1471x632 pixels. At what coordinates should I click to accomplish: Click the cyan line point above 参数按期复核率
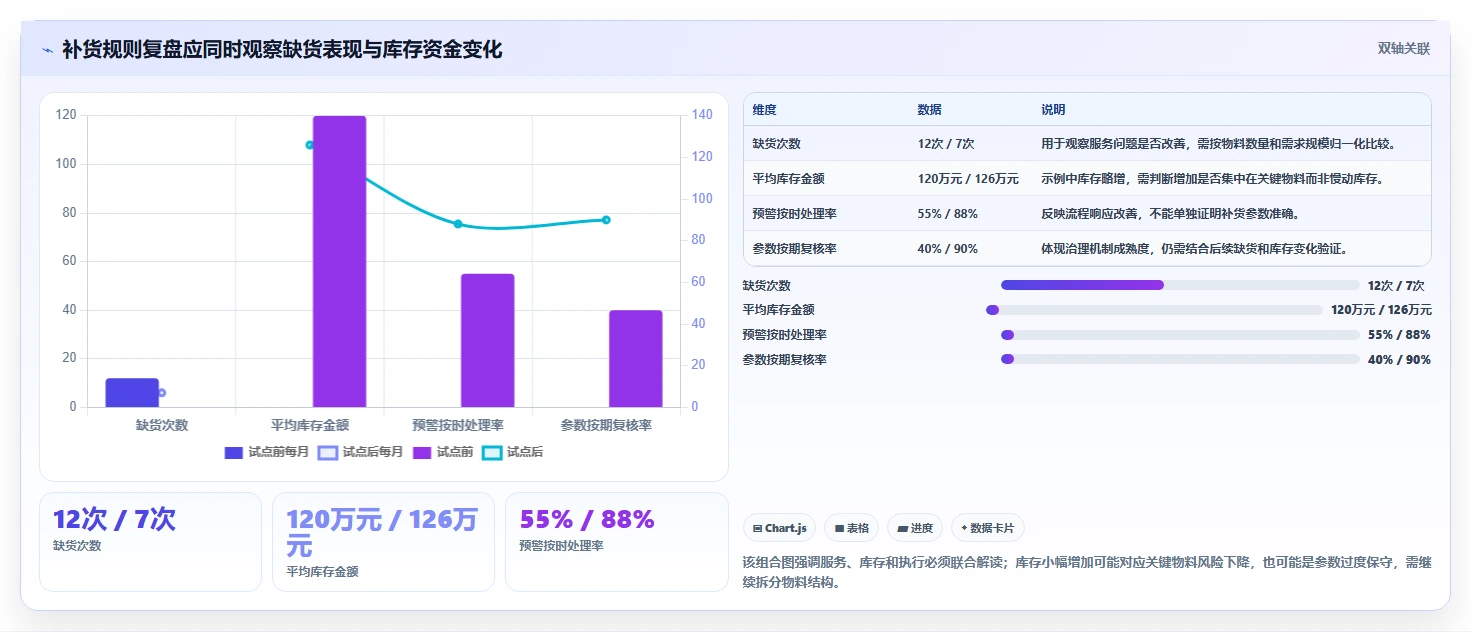point(606,220)
